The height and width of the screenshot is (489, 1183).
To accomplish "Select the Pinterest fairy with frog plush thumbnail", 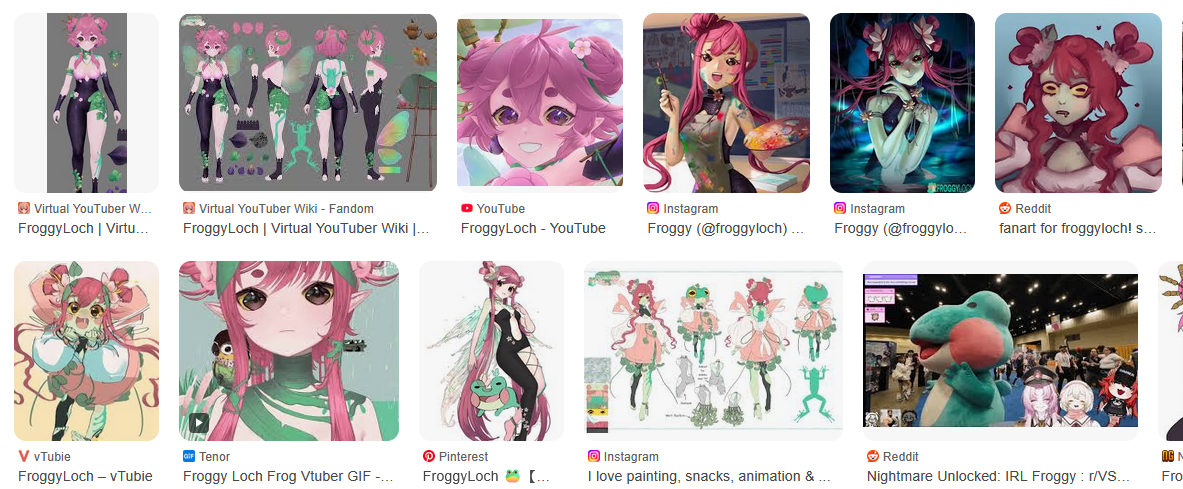I will 491,351.
